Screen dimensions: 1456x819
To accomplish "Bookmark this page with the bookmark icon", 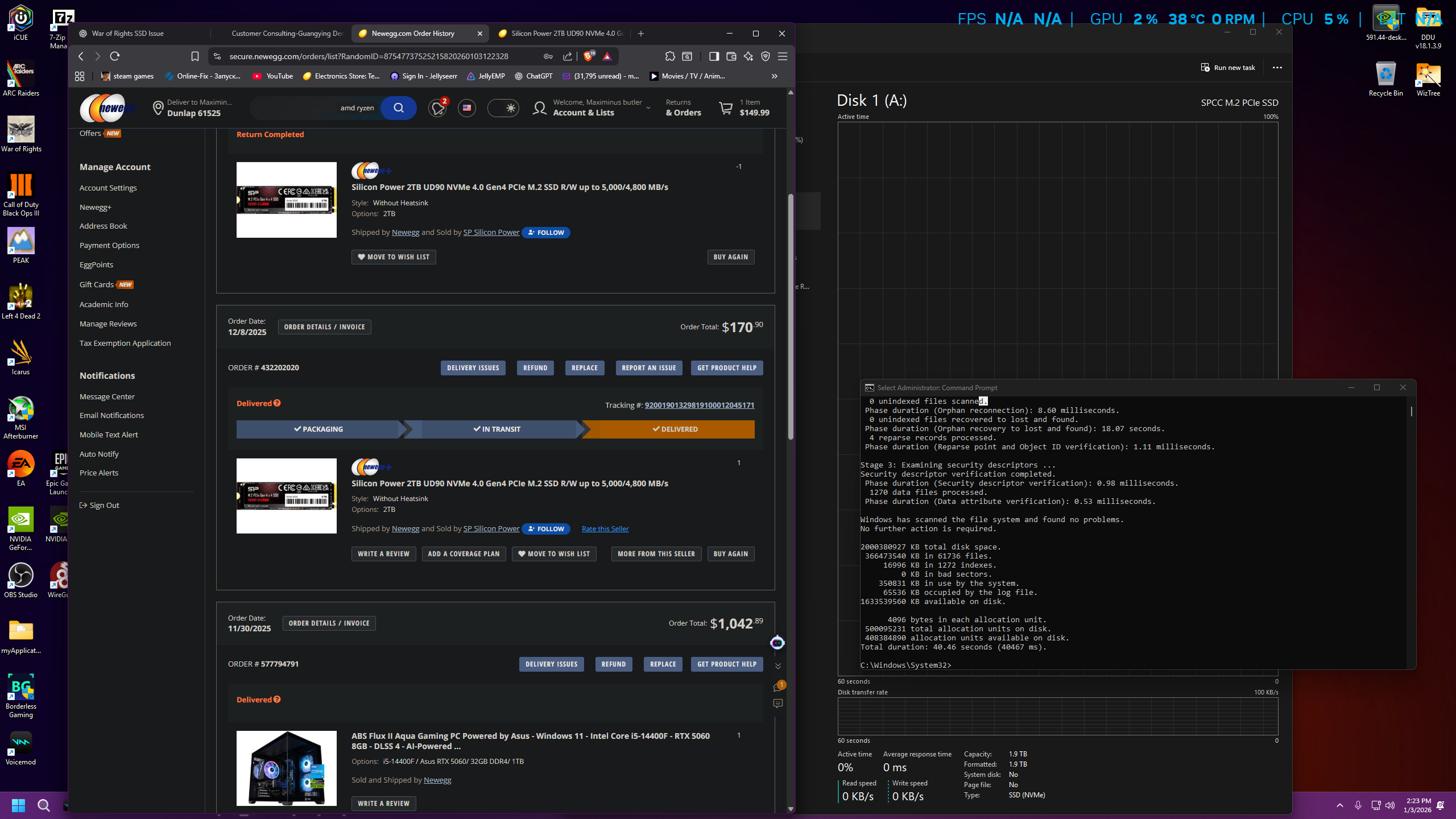I will point(195,56).
